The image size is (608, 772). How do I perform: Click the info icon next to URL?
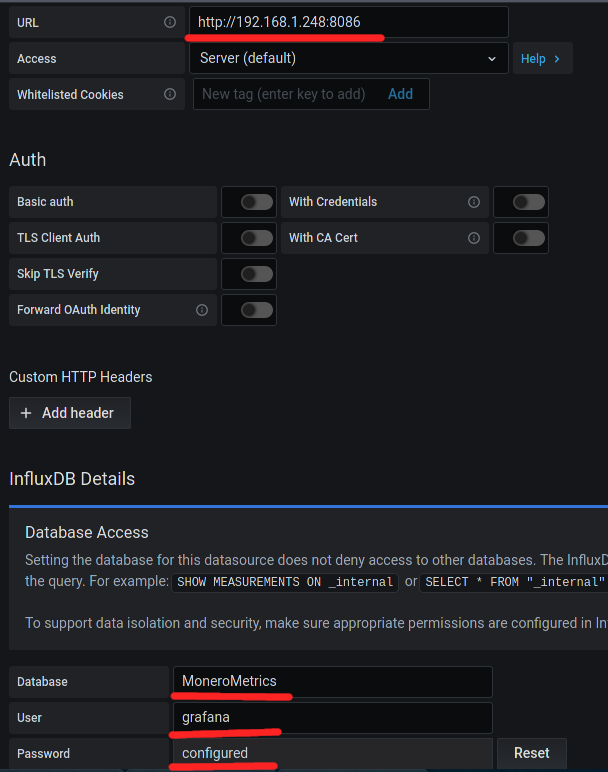pyautogui.click(x=169, y=22)
